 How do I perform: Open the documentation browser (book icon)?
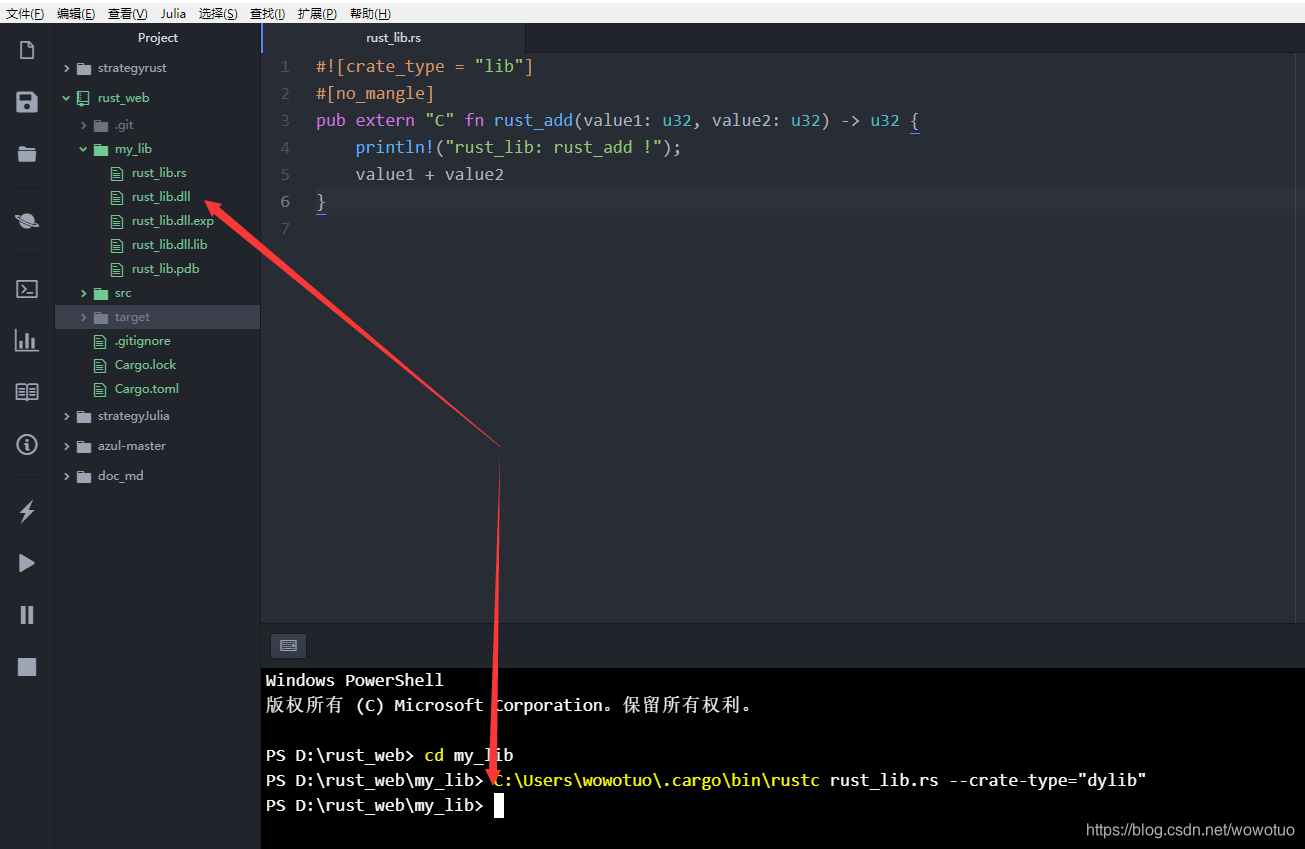coord(25,391)
